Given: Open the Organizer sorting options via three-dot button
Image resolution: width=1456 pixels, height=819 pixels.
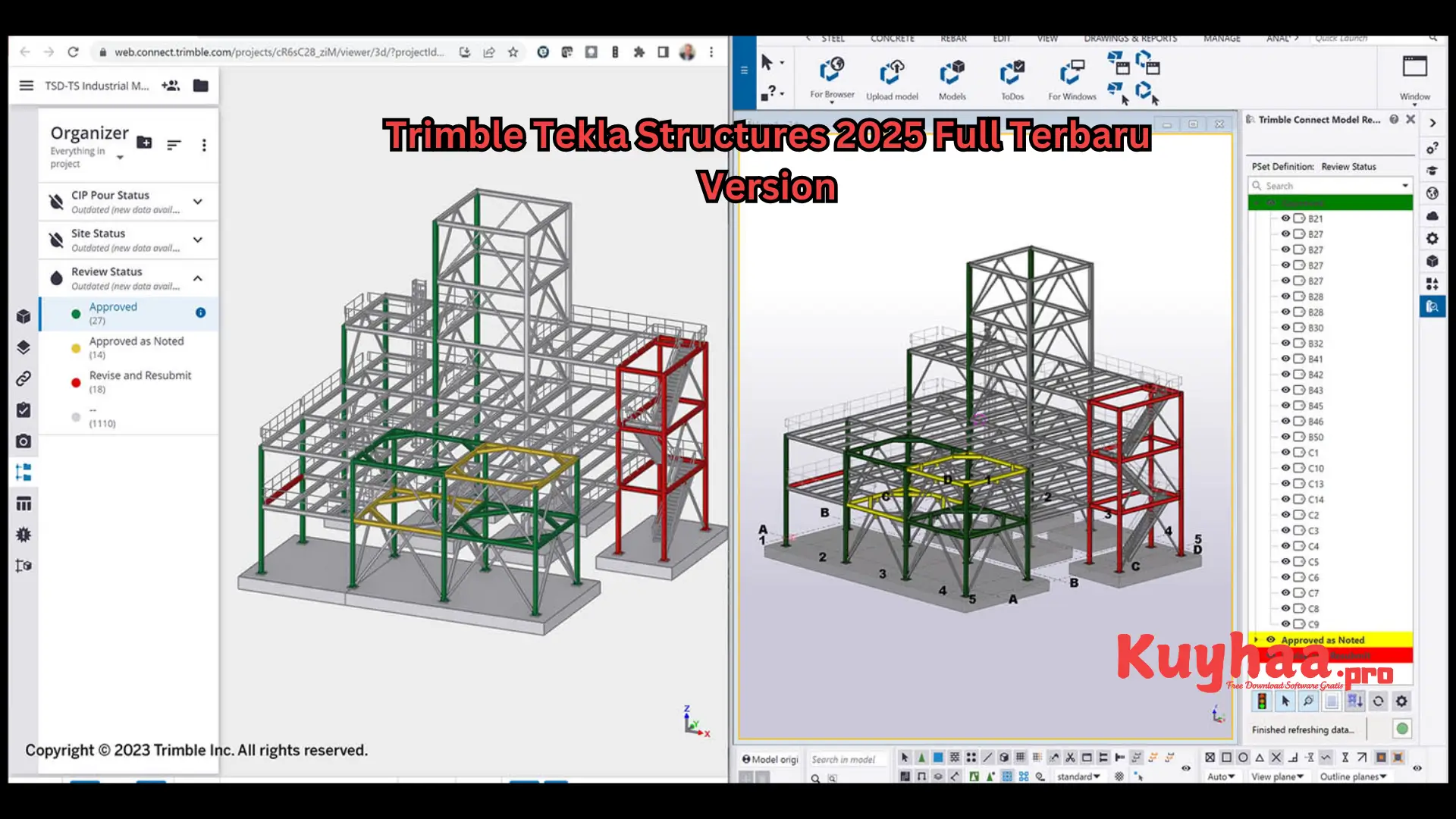Looking at the screenshot, I should 204,145.
